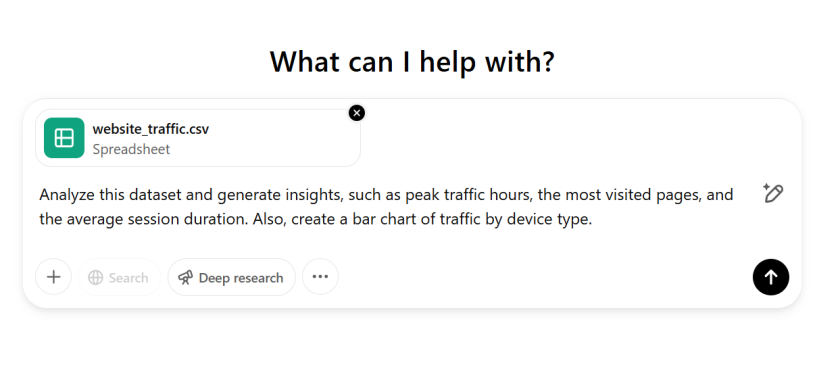This screenshot has width=840, height=367.
Task: Click the Deep research text label
Action: point(241,278)
